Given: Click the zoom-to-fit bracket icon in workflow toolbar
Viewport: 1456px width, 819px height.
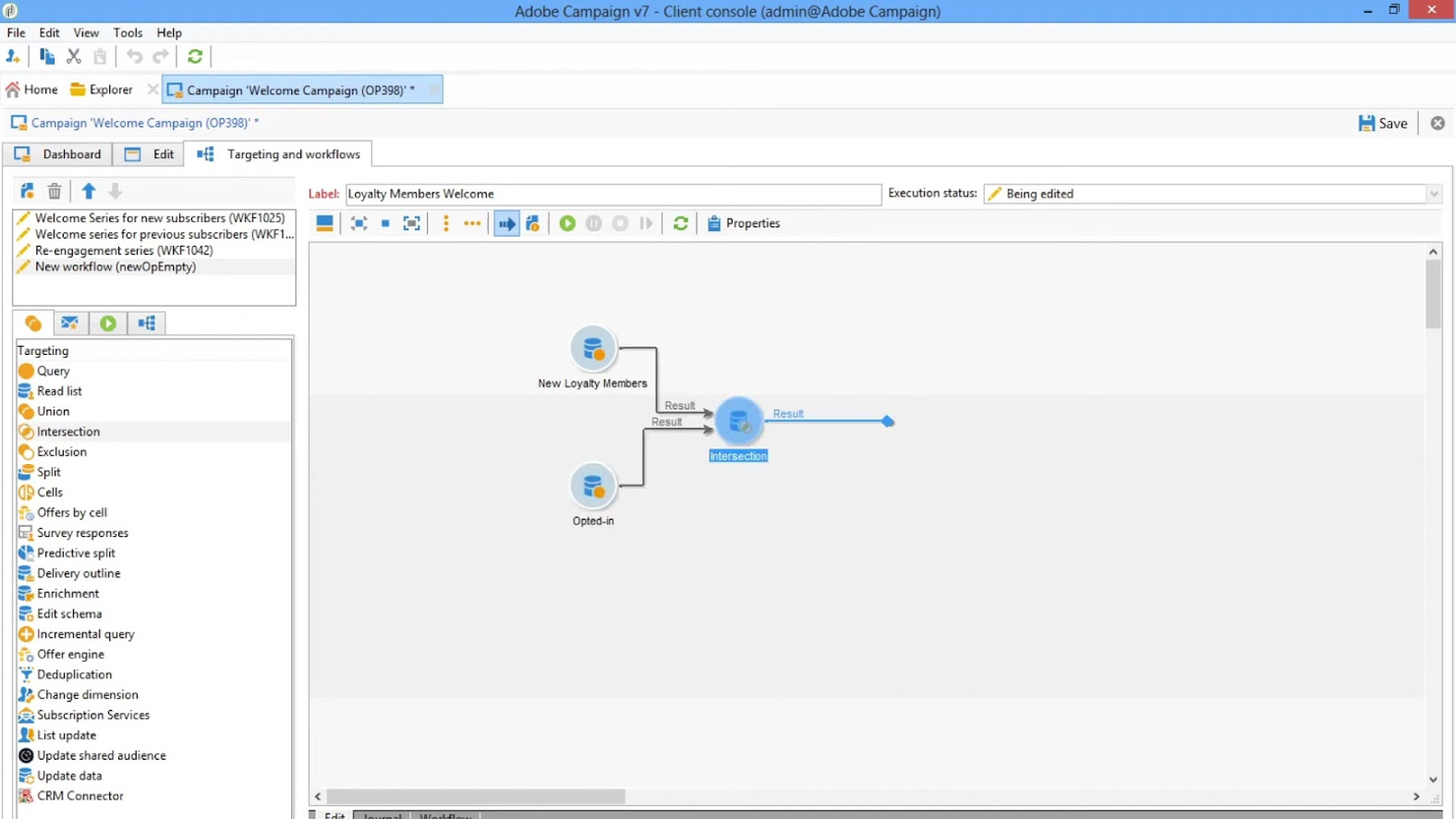Looking at the screenshot, I should click(412, 223).
